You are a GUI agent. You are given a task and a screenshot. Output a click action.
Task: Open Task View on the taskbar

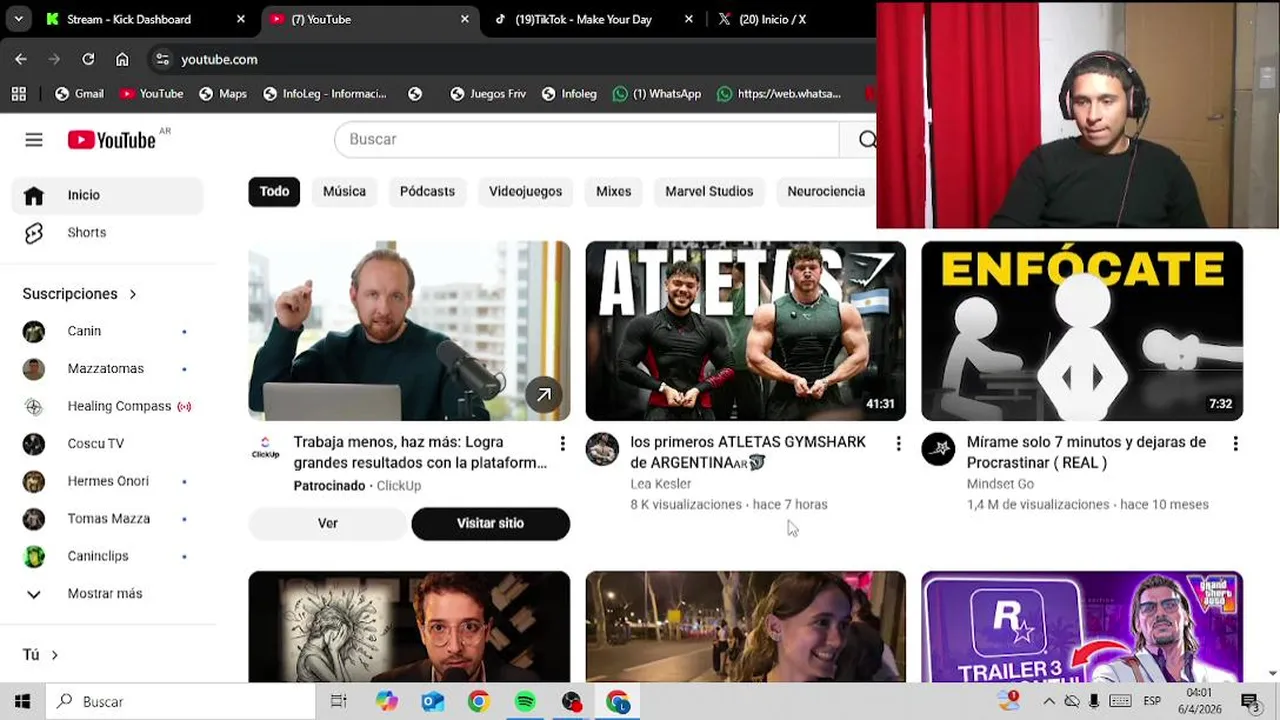339,701
